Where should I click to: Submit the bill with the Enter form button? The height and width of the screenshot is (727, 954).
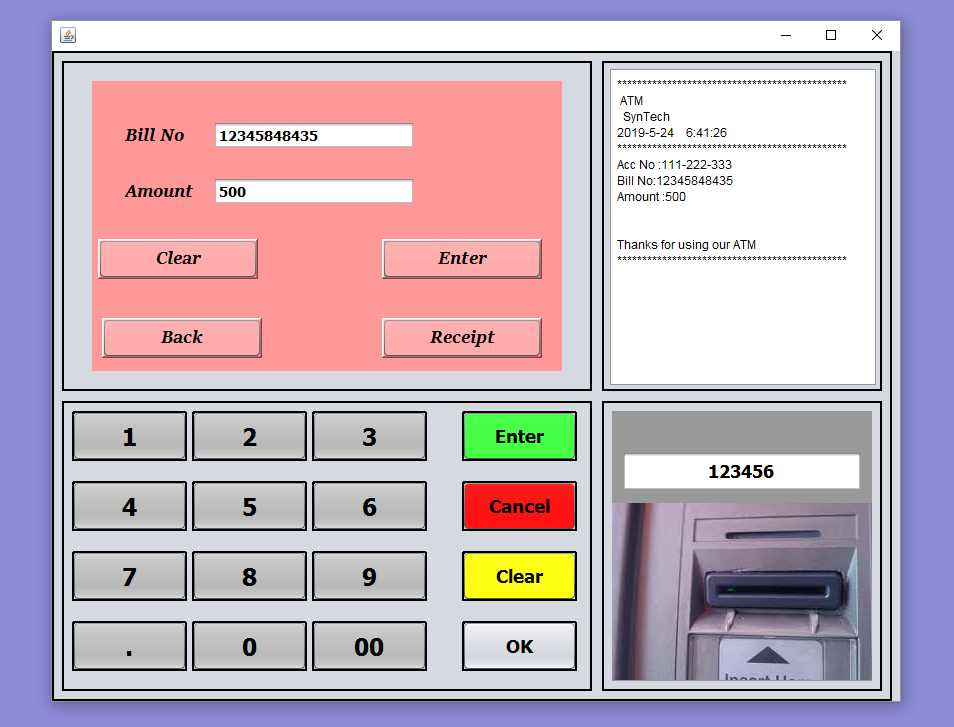[x=461, y=258]
